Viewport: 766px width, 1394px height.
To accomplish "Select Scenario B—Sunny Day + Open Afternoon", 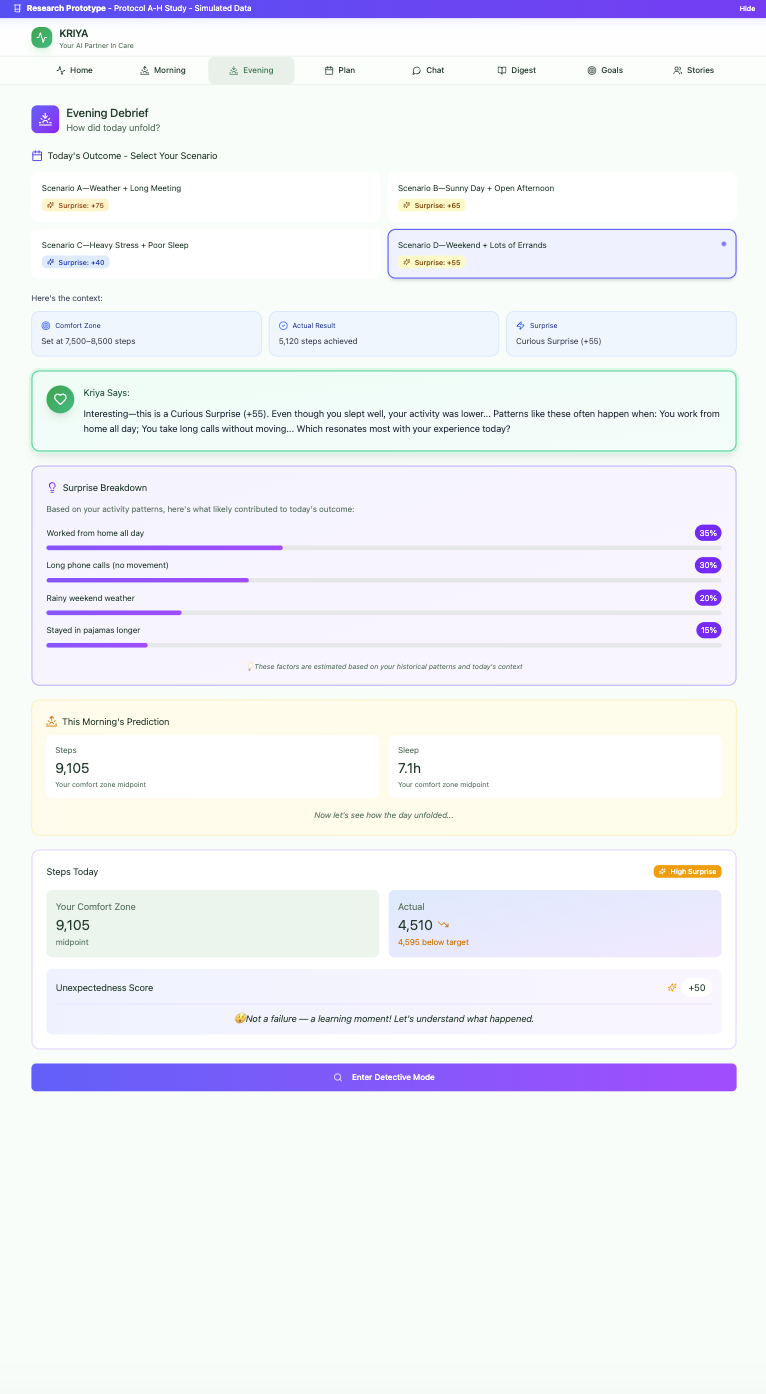I will coord(561,196).
